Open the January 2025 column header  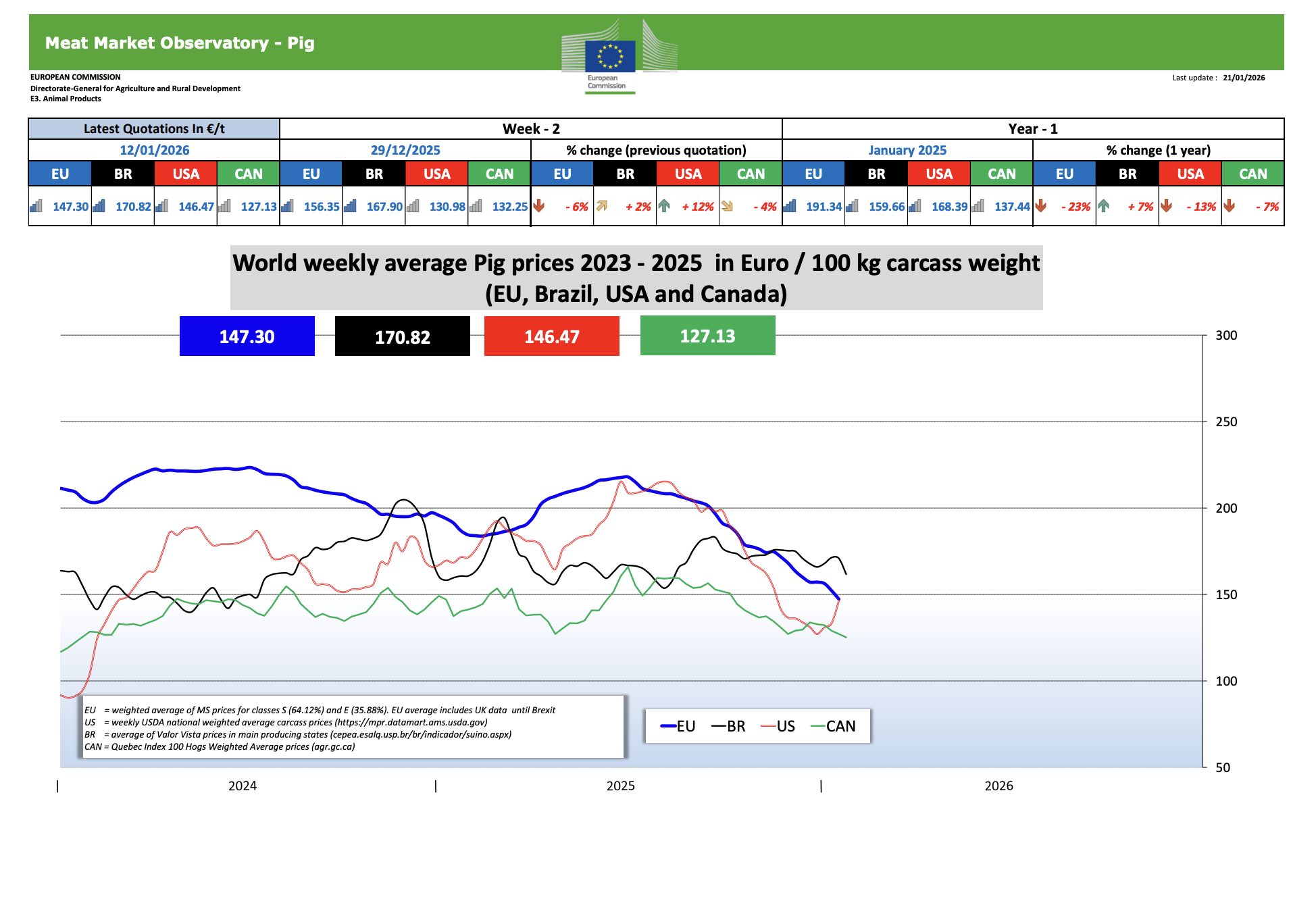[x=907, y=150]
